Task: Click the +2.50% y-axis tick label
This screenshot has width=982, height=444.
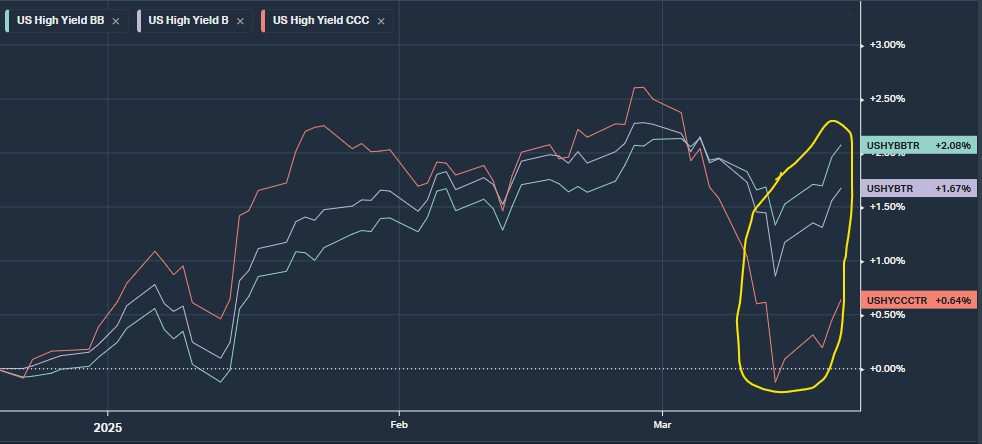Action: [887, 99]
